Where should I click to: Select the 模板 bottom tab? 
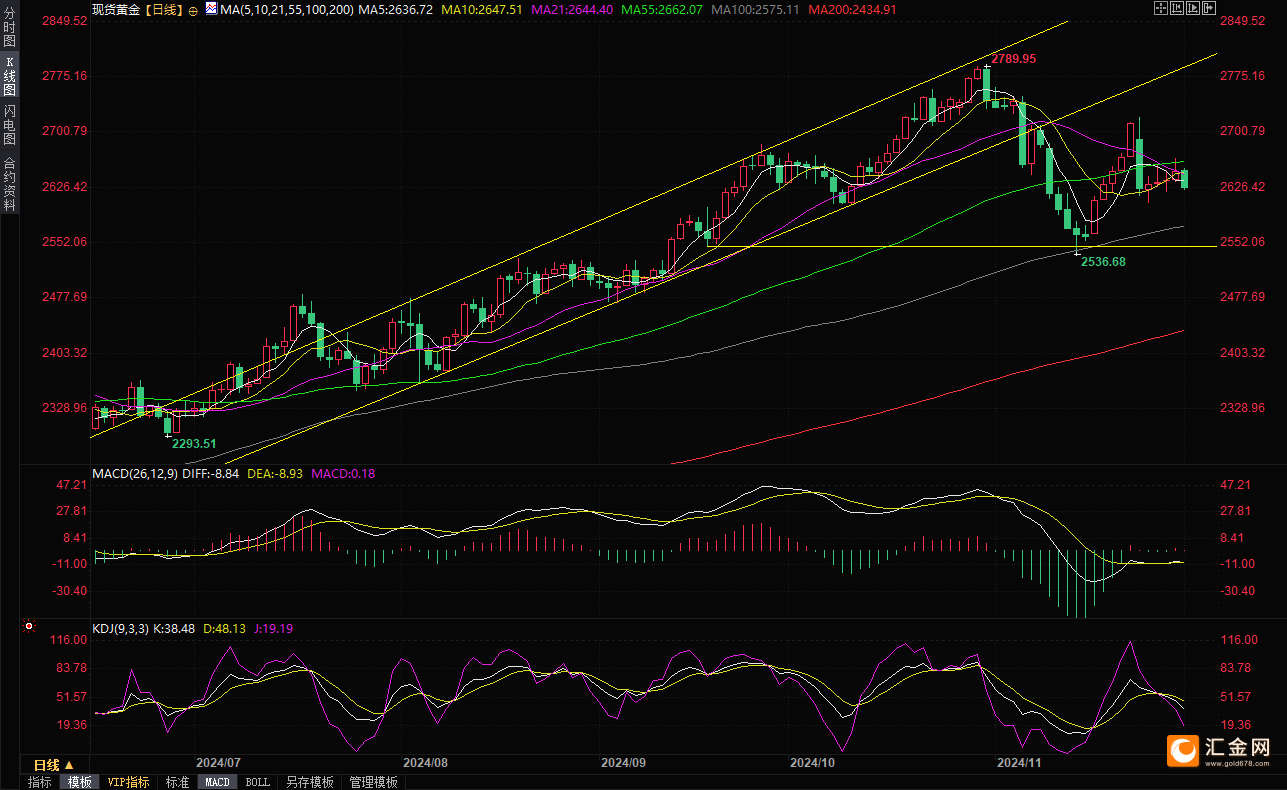click(80, 782)
